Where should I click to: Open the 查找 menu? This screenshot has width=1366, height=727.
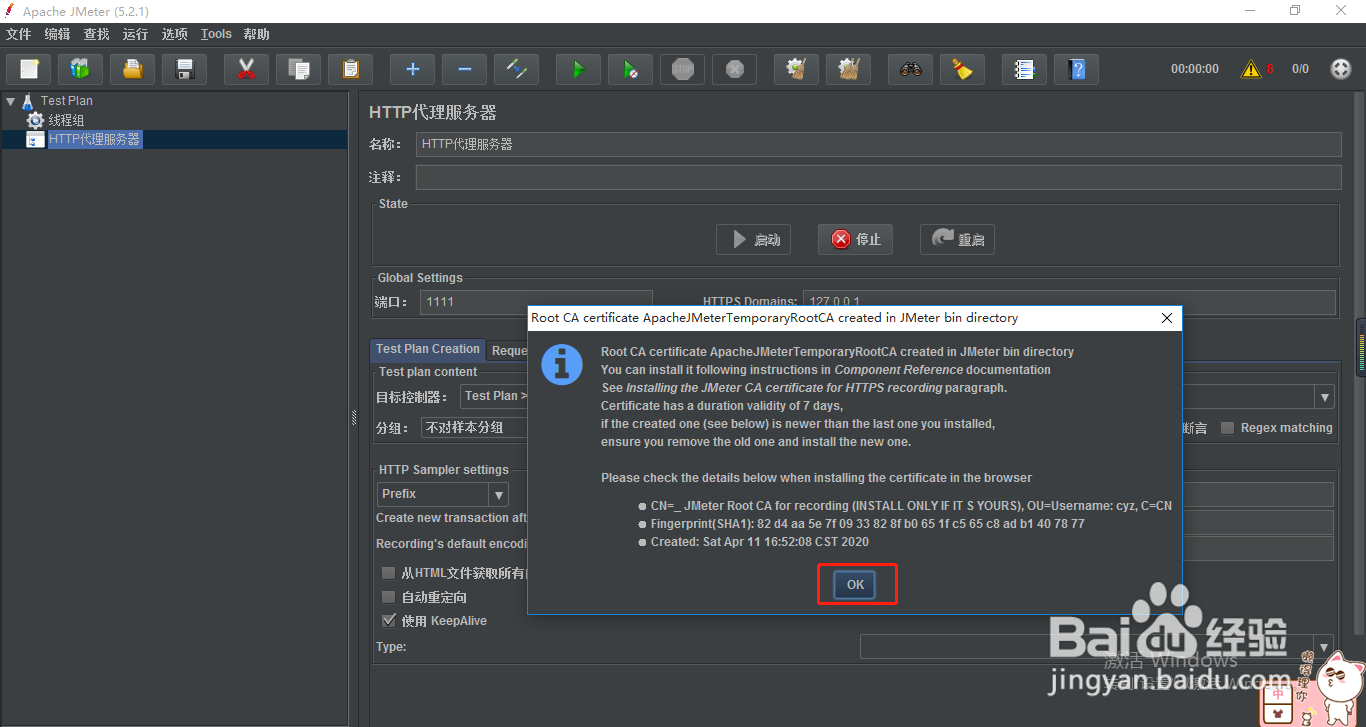[x=97, y=34]
